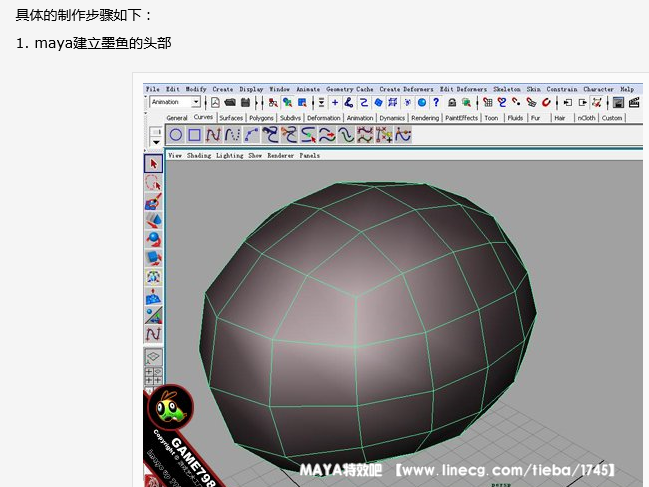Viewport: 649px width, 487px height.
Task: Switch to the Deformation shelf tab
Action: click(x=324, y=118)
